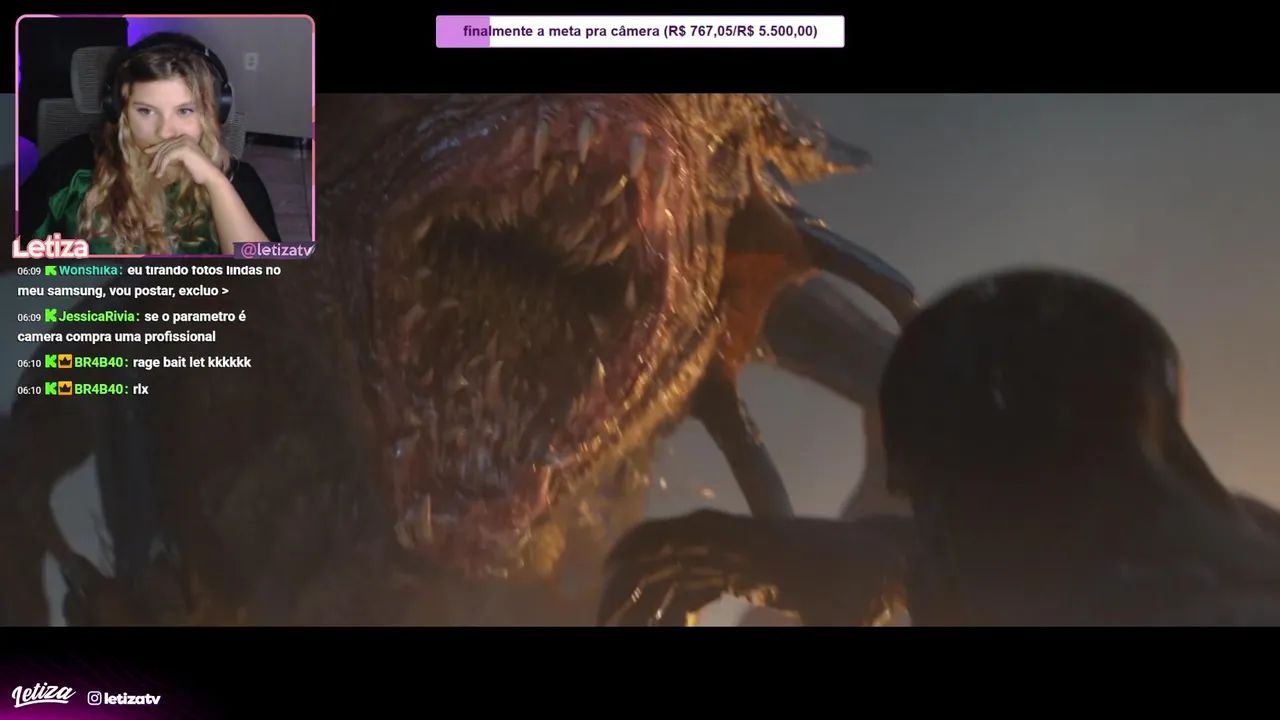
Task: Click the letizatv handle beside Instagram icon
Action: (x=132, y=699)
